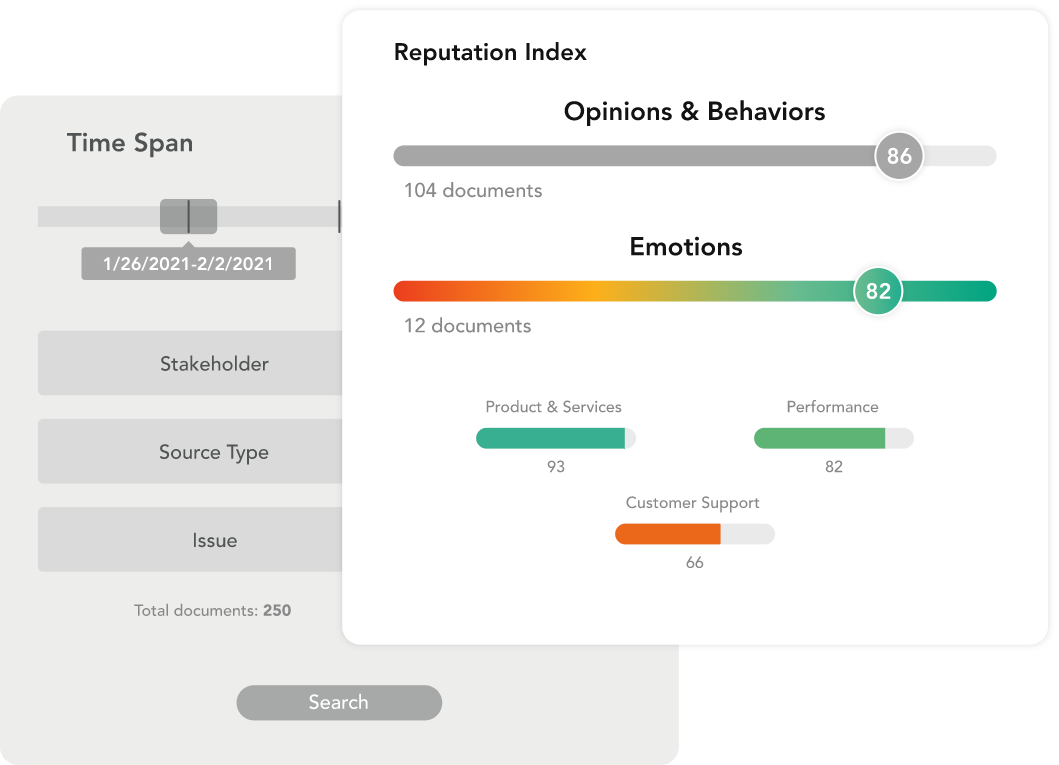This screenshot has height=765, width=1059.
Task: Select the 1/26/2021-2/2/2021 date range label
Action: tap(188, 263)
